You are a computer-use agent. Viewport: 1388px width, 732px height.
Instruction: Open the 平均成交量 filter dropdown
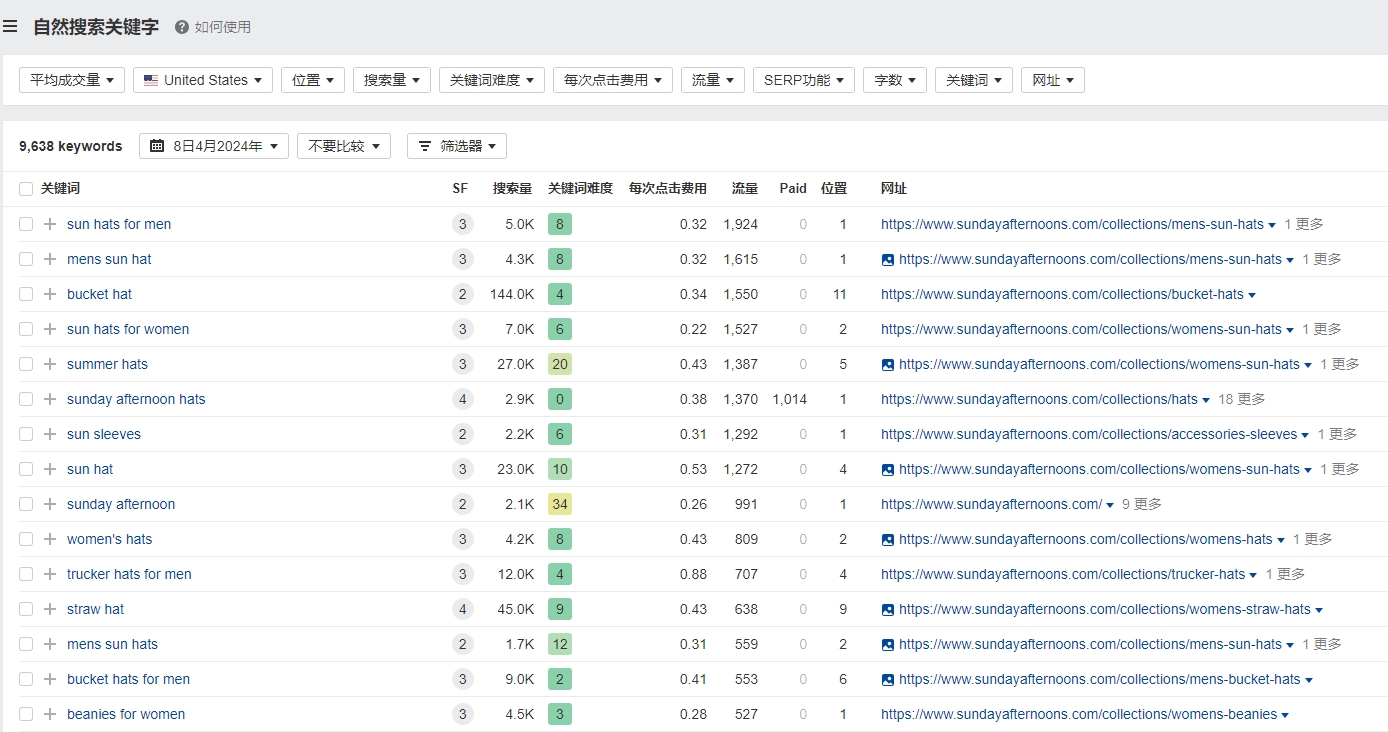72,80
